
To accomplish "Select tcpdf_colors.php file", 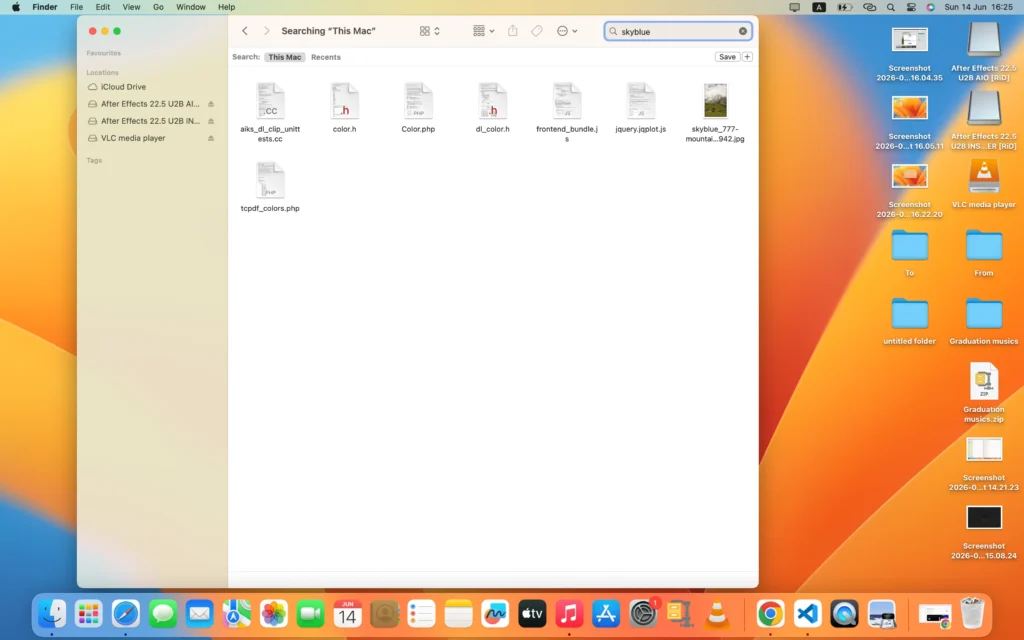I will point(270,187).
